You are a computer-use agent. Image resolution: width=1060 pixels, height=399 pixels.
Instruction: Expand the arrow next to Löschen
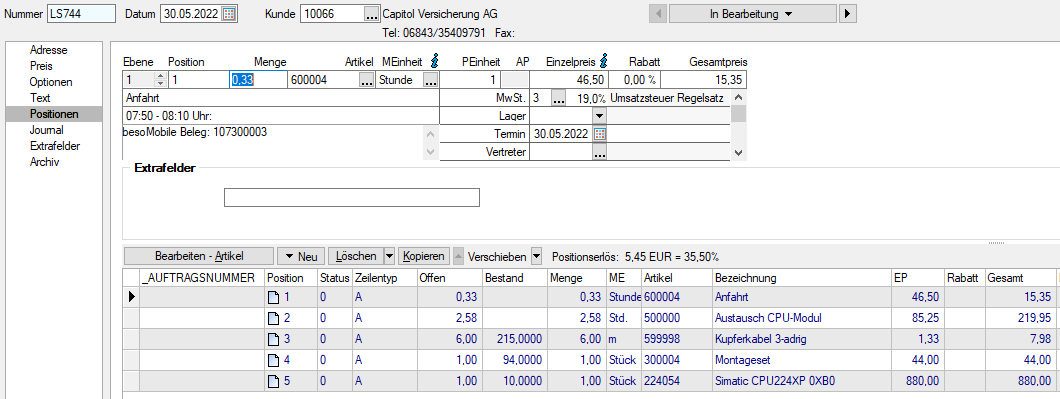(389, 256)
